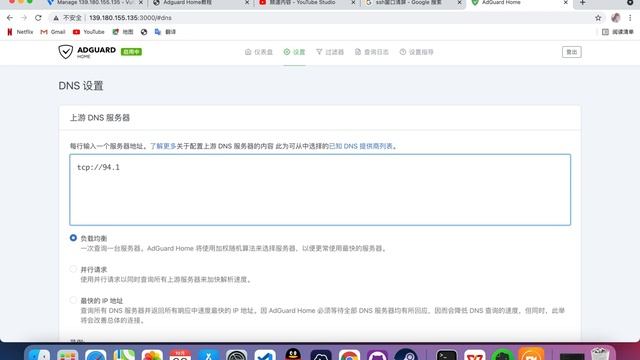The width and height of the screenshot is (640, 360).
Task: Open the 地图 maps bookmark
Action: (x=123, y=32)
